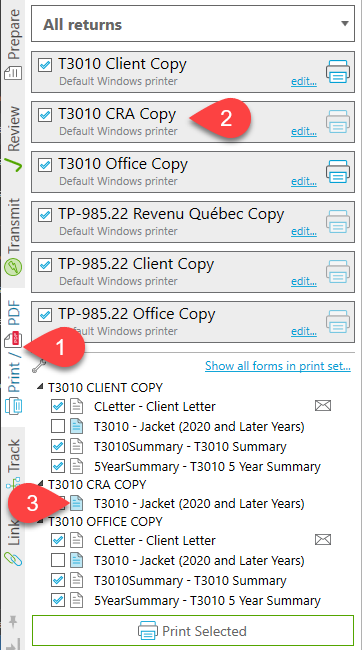Click blue form icon of Jacket in OFFICE COPY
The image size is (363, 650).
click(x=76, y=560)
